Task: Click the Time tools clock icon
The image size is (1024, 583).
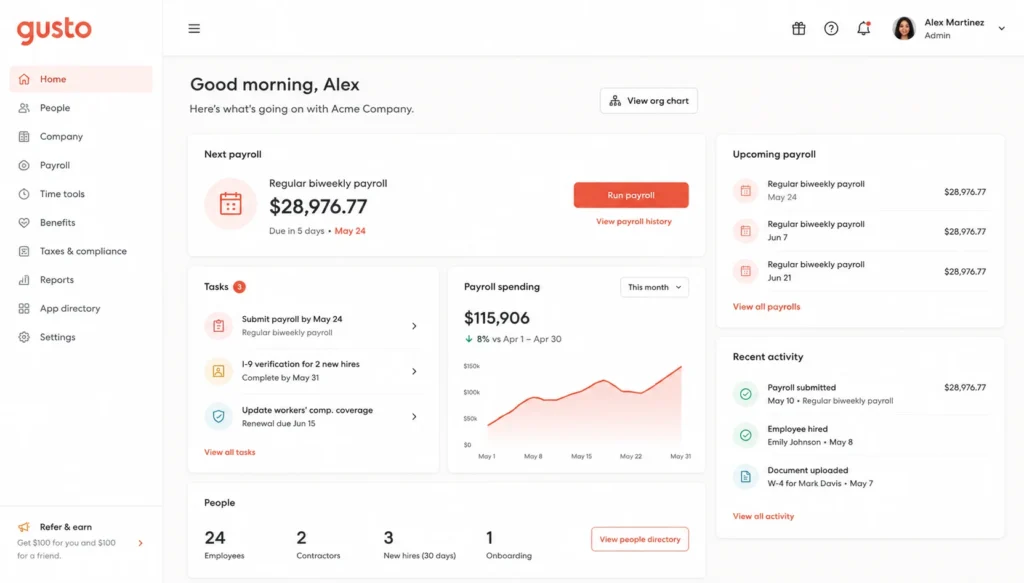Action: 24,194
